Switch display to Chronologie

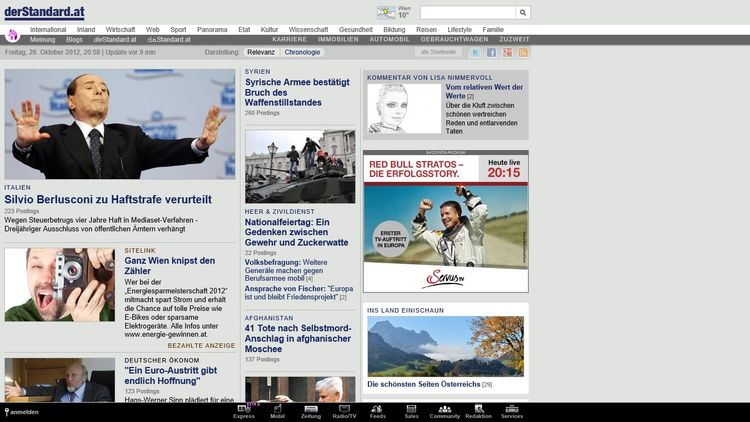click(302, 52)
